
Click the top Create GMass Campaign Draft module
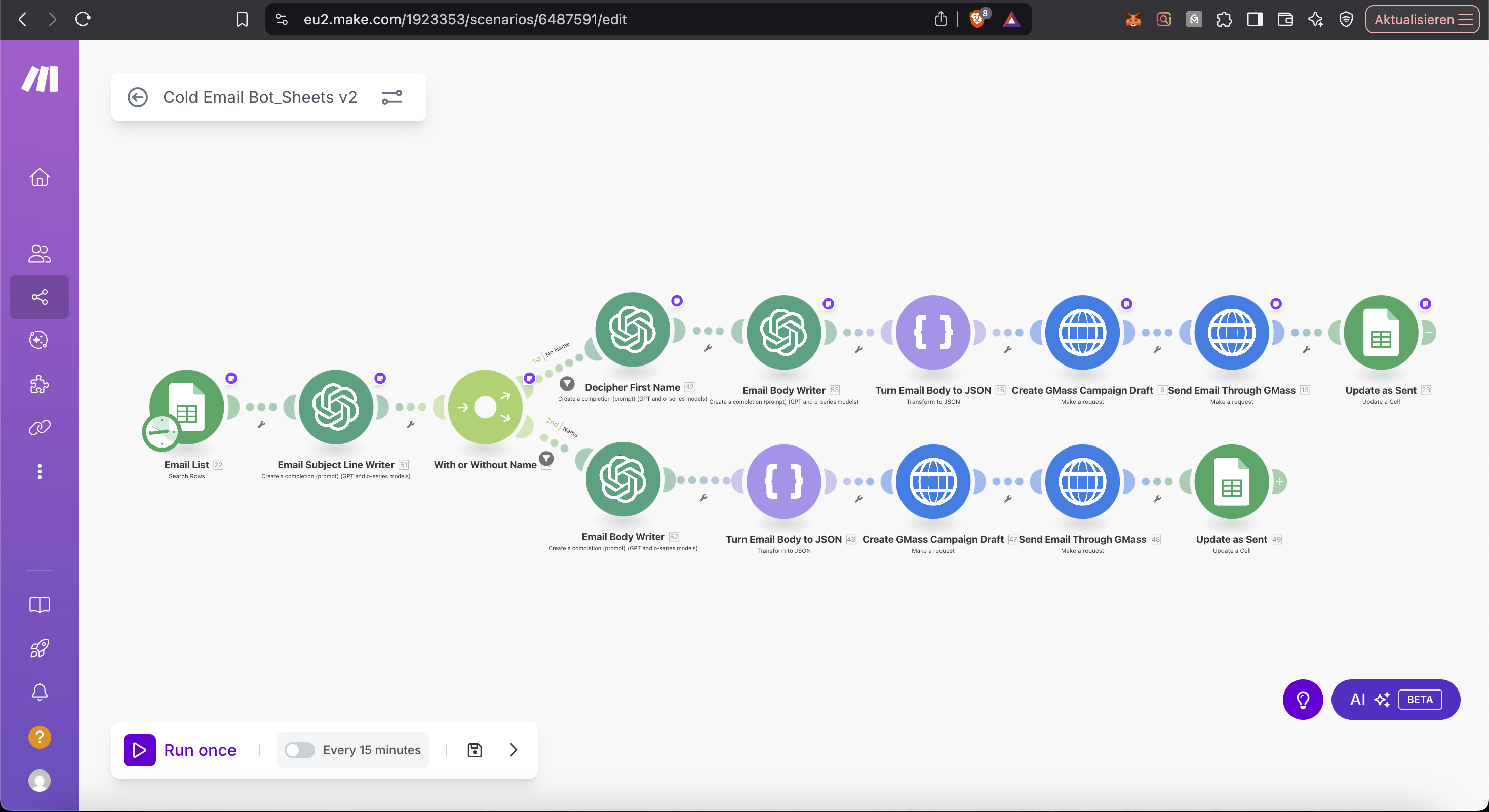1082,332
